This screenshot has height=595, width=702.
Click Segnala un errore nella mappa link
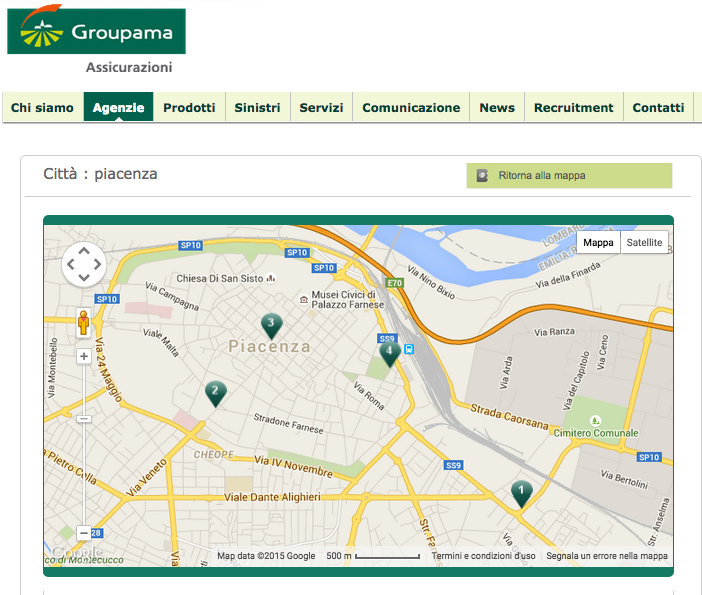click(x=607, y=556)
